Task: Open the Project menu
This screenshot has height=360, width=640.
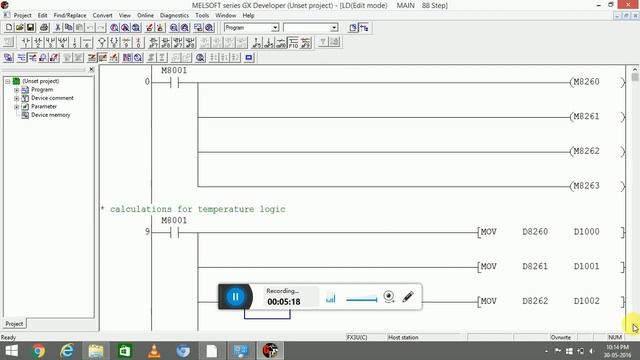Action: 22,16
